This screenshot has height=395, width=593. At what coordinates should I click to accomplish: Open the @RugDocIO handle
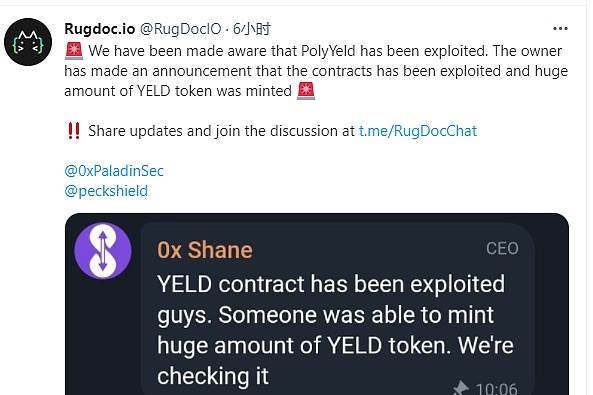pos(181,29)
